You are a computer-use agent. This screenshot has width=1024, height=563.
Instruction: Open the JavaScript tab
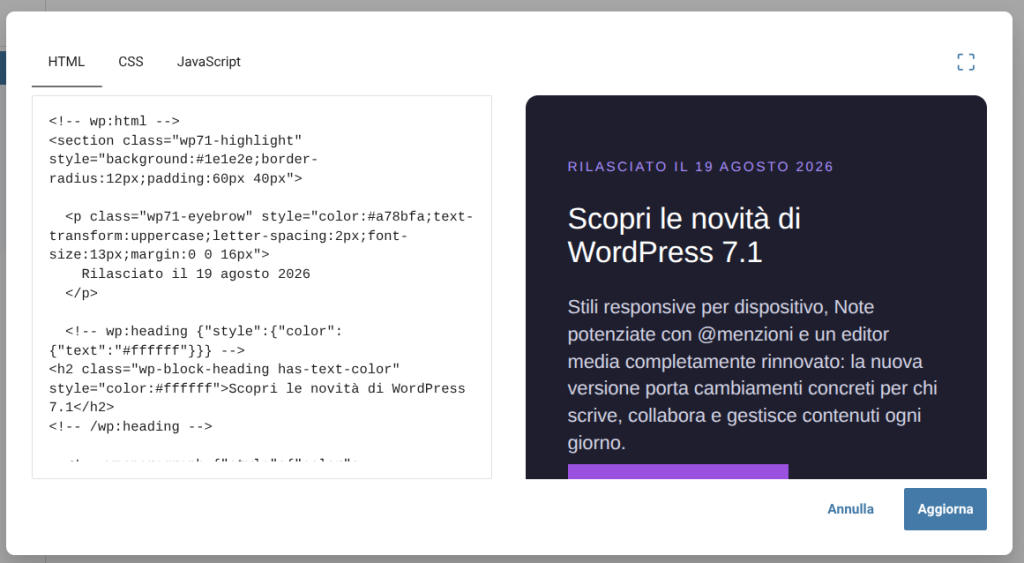[208, 61]
